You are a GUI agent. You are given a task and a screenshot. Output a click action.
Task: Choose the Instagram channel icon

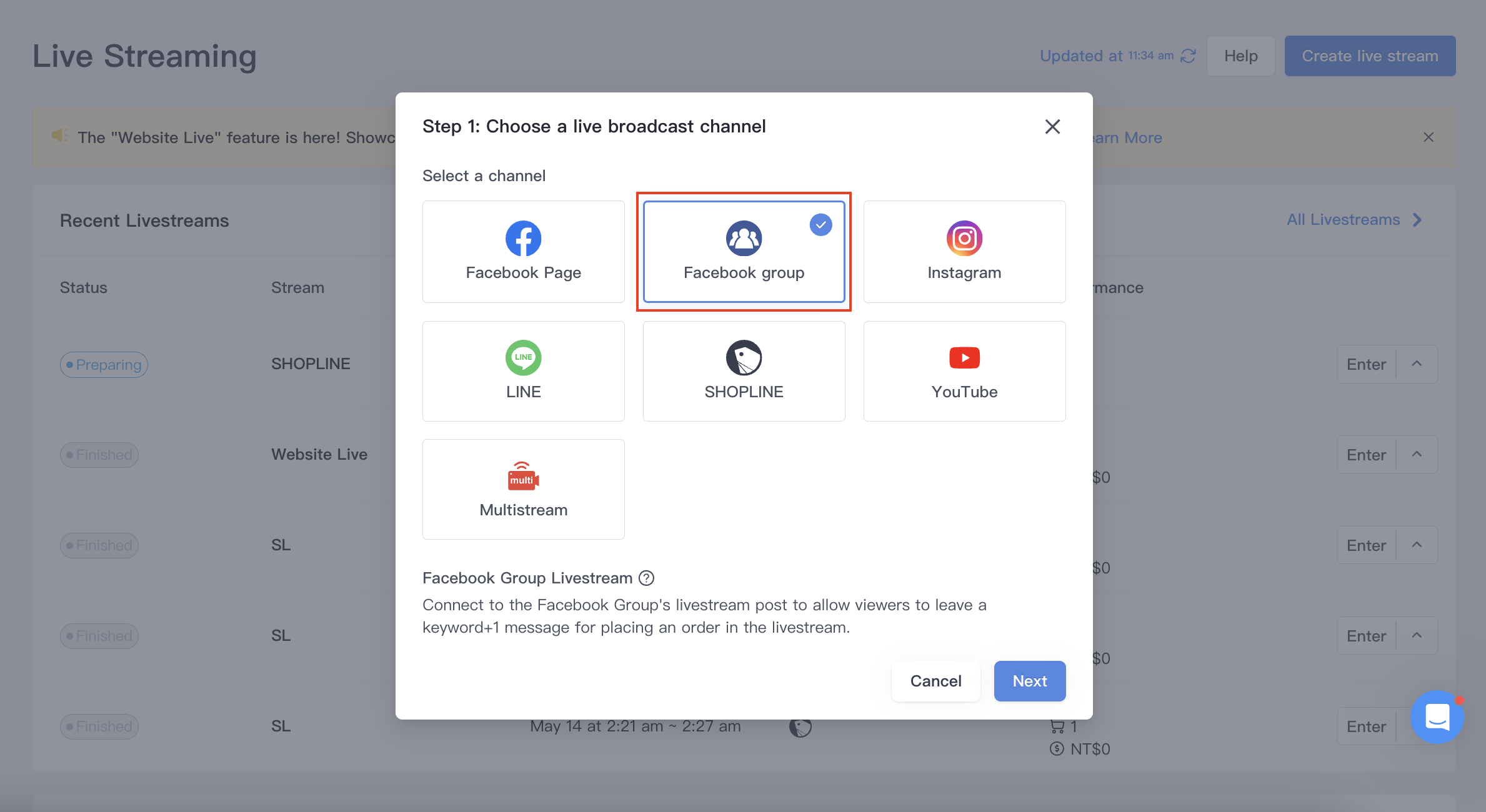964,239
